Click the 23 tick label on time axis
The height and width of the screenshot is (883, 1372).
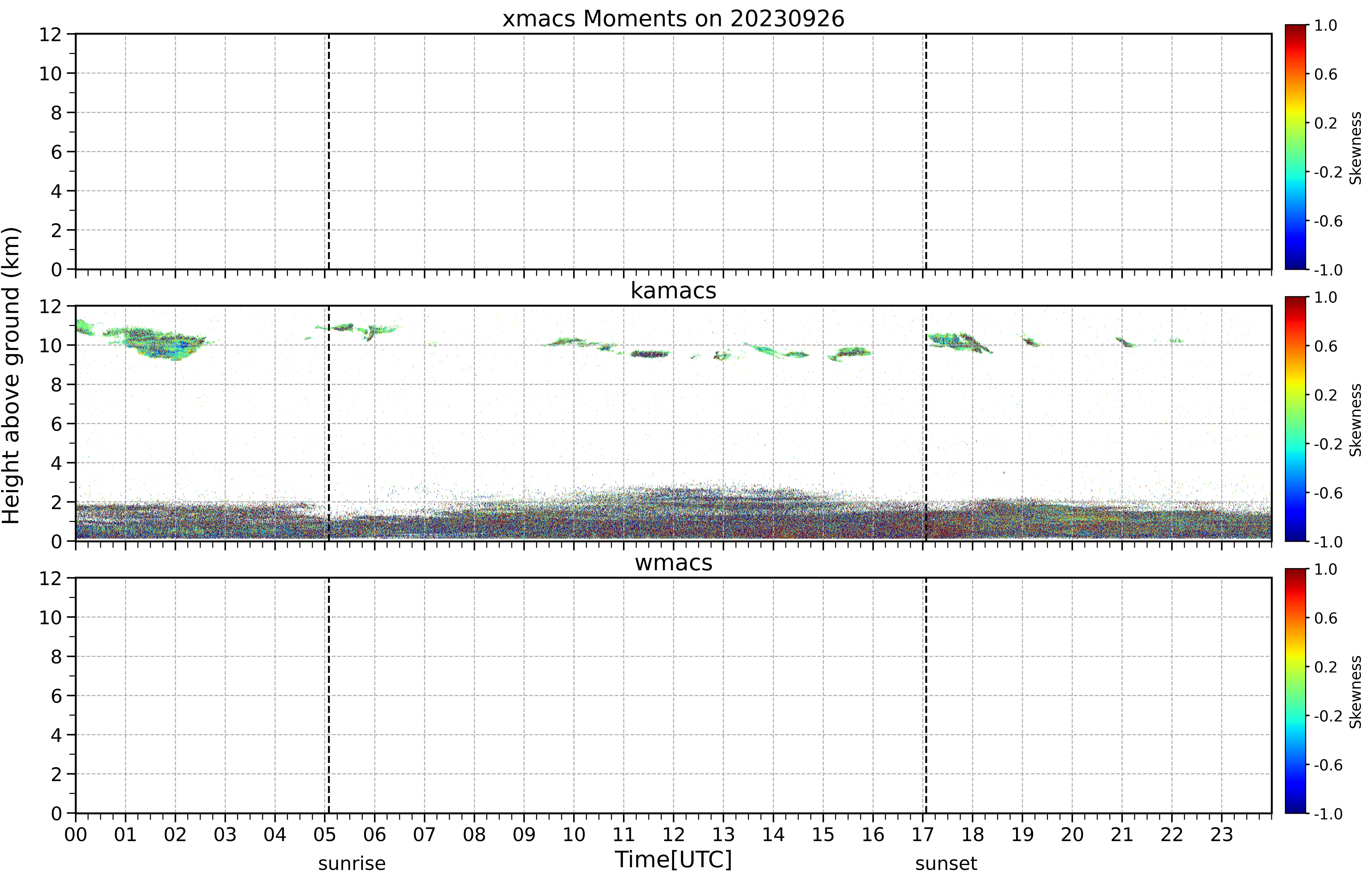[1221, 834]
